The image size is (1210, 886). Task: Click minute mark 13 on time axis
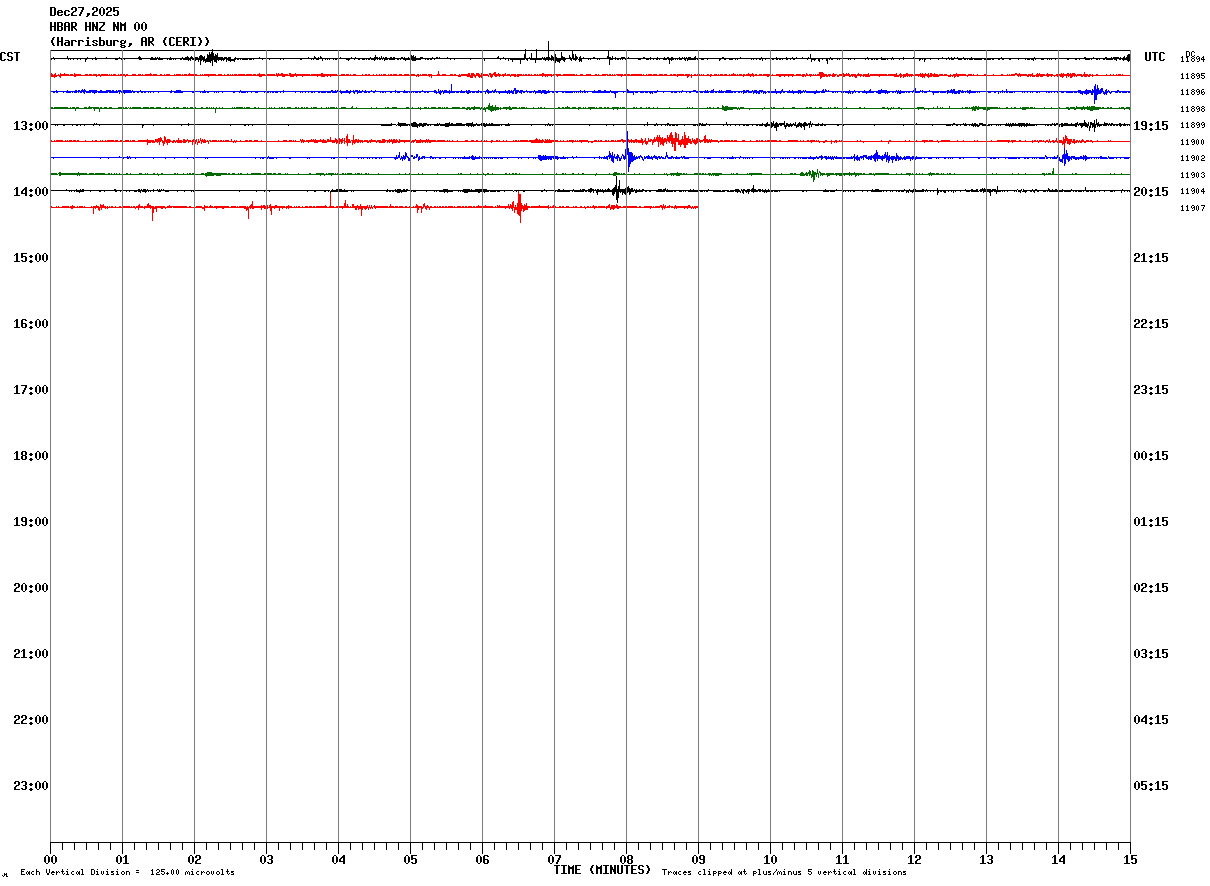point(986,860)
